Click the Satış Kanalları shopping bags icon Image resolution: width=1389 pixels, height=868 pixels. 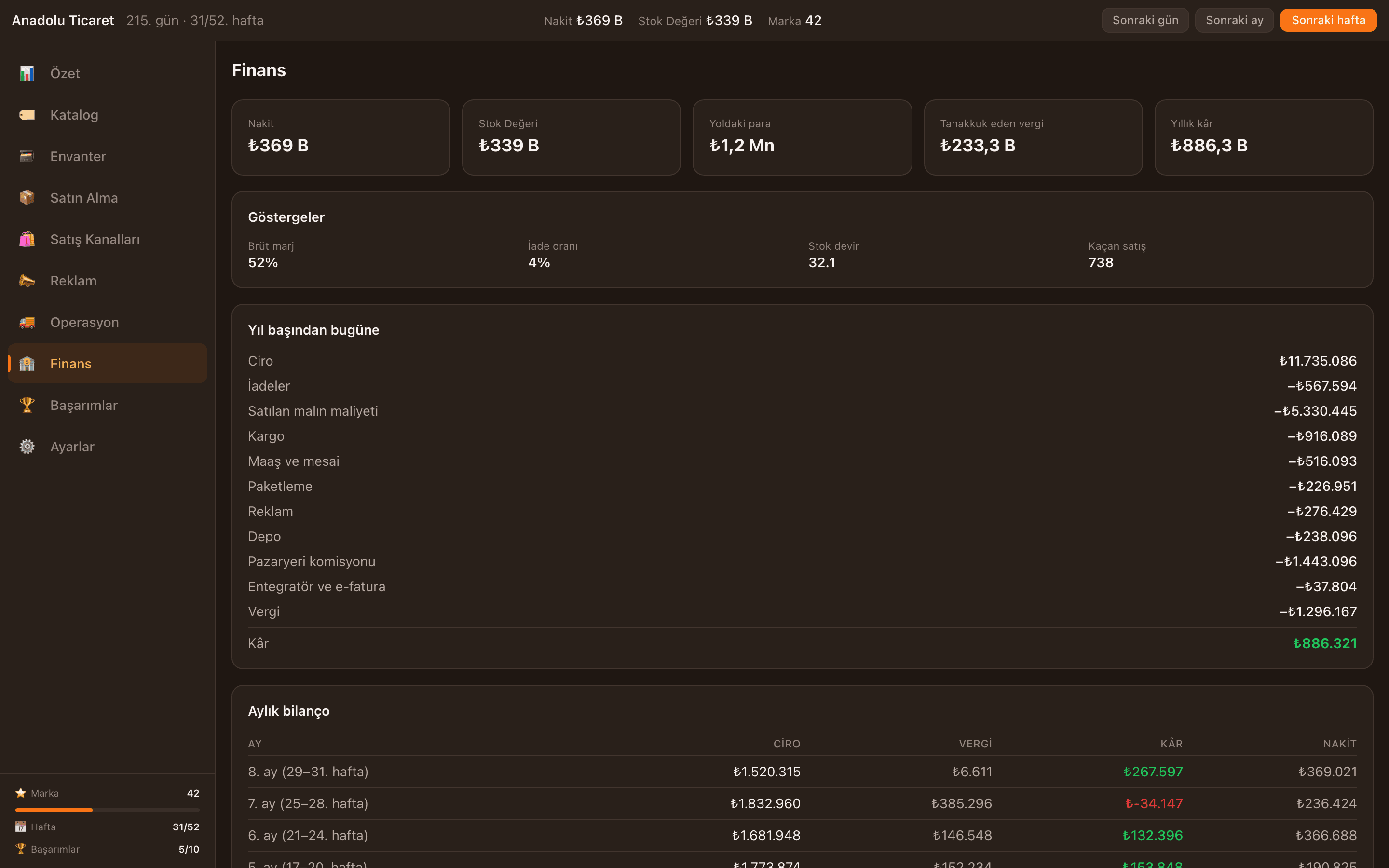[x=27, y=239]
